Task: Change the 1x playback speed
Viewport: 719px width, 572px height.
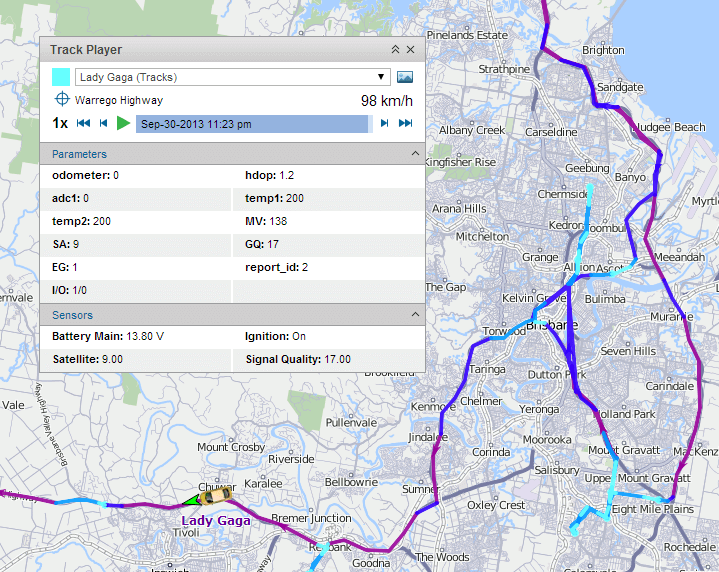Action: click(60, 123)
